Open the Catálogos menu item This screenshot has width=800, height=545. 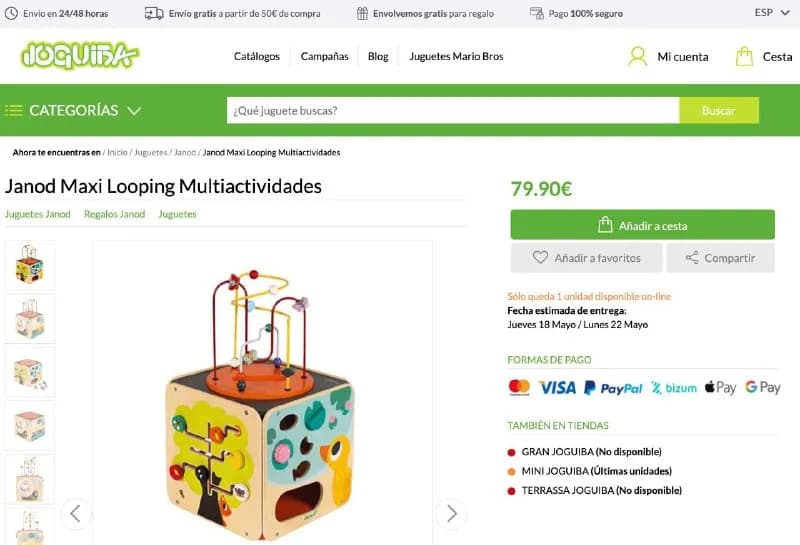point(257,56)
